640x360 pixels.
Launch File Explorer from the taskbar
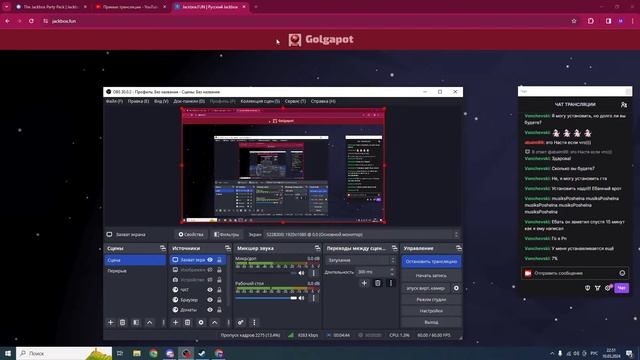[137, 353]
